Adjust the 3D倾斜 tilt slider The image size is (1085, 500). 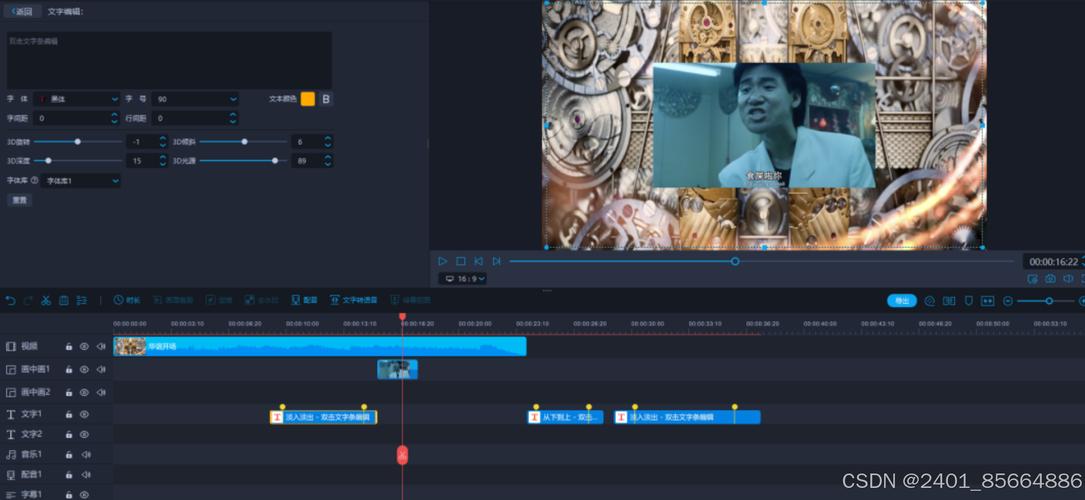tap(244, 141)
